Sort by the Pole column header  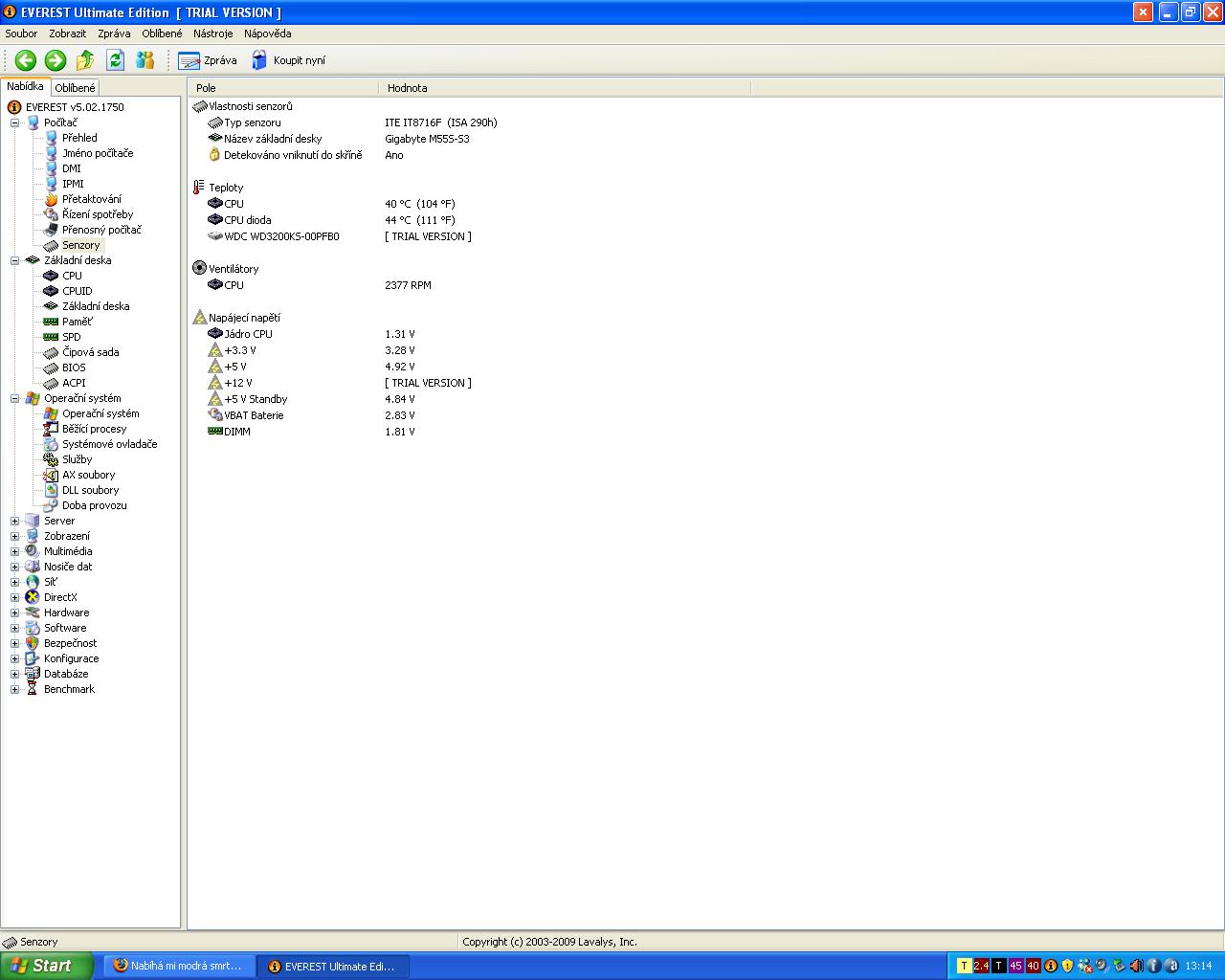(283, 88)
